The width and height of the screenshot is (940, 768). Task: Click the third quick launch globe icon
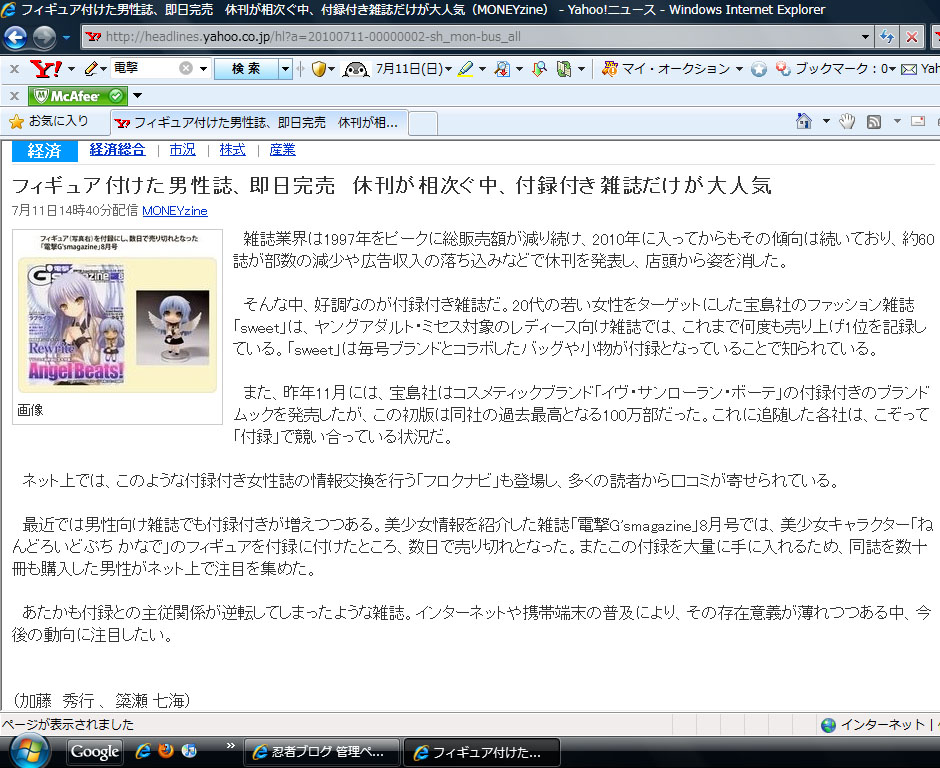[189, 751]
